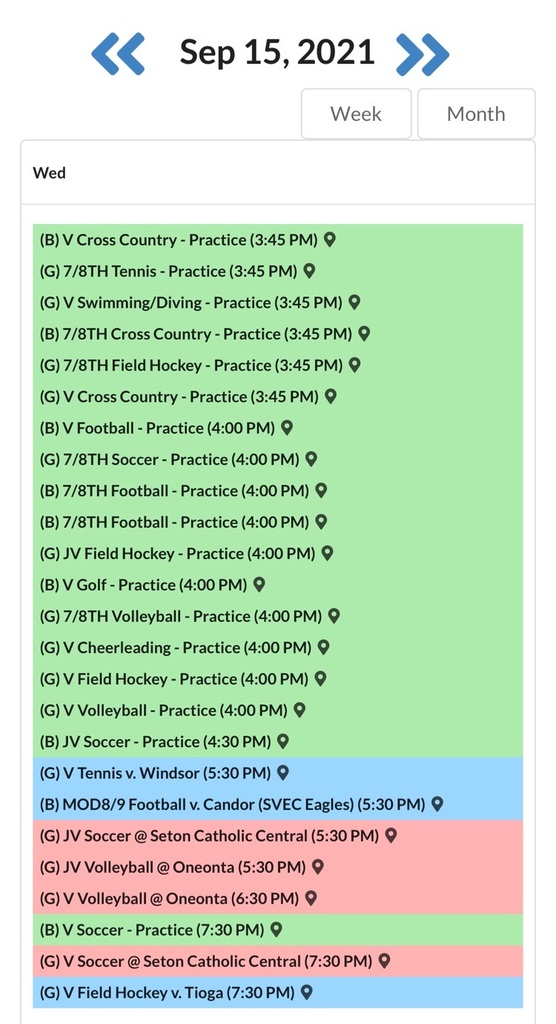
Task: Click map pin beside V Tennis v. Windsor
Action: (x=282, y=772)
